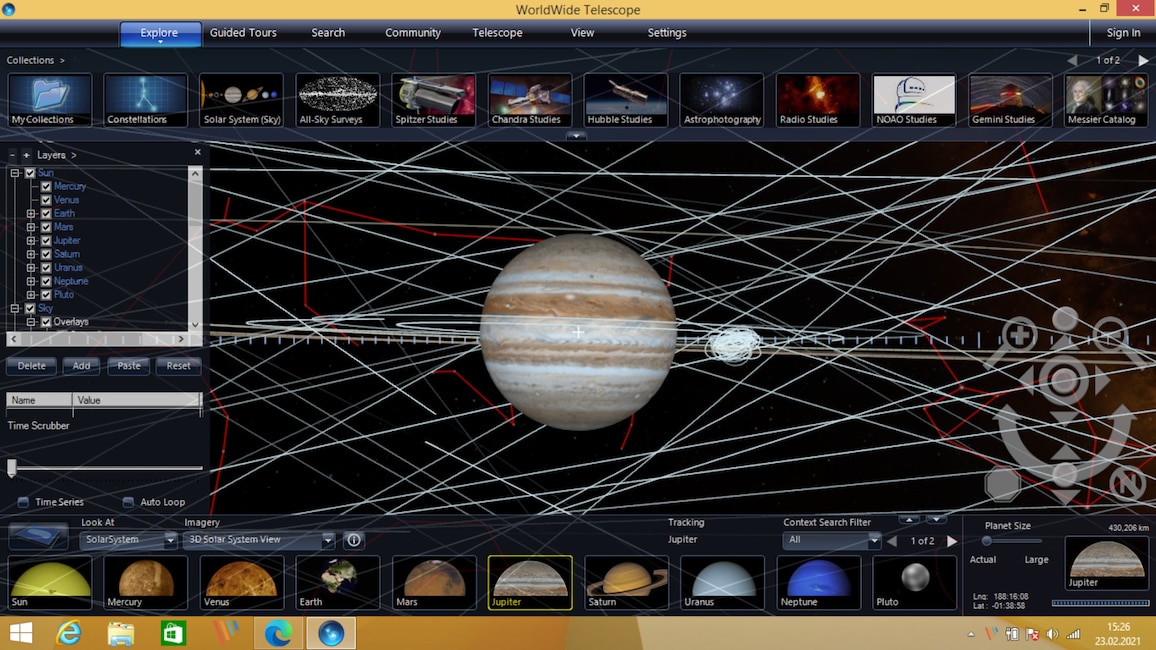Image resolution: width=1156 pixels, height=650 pixels.
Task: Open Gemini Studies collection
Action: 1010,99
